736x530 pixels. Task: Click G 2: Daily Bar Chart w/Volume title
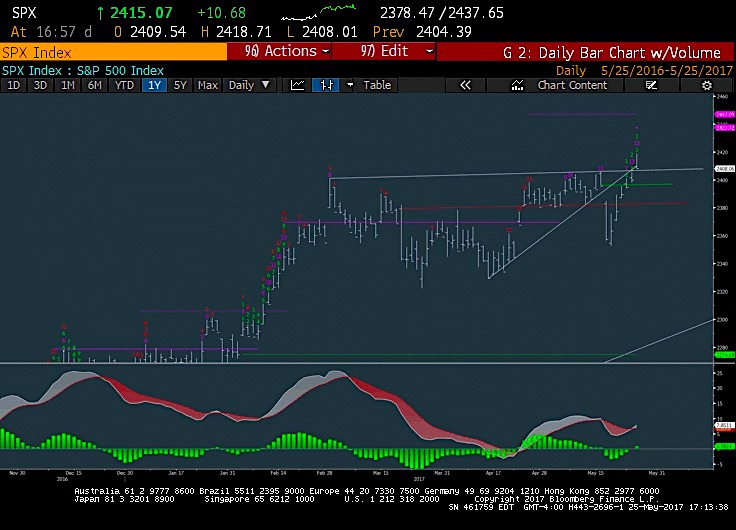pyautogui.click(x=612, y=52)
